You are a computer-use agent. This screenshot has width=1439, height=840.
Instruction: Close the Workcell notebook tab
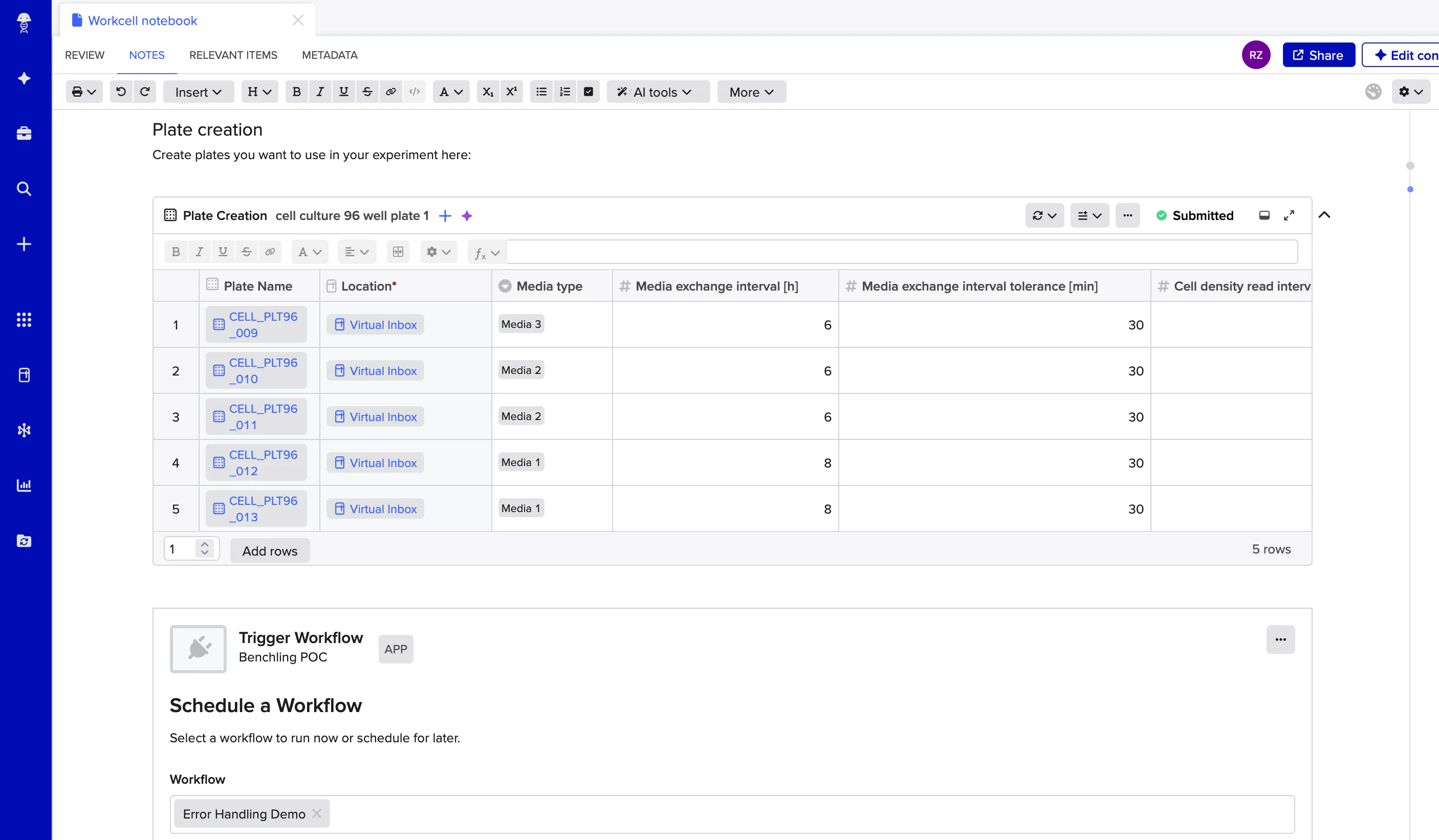pyautogui.click(x=297, y=20)
